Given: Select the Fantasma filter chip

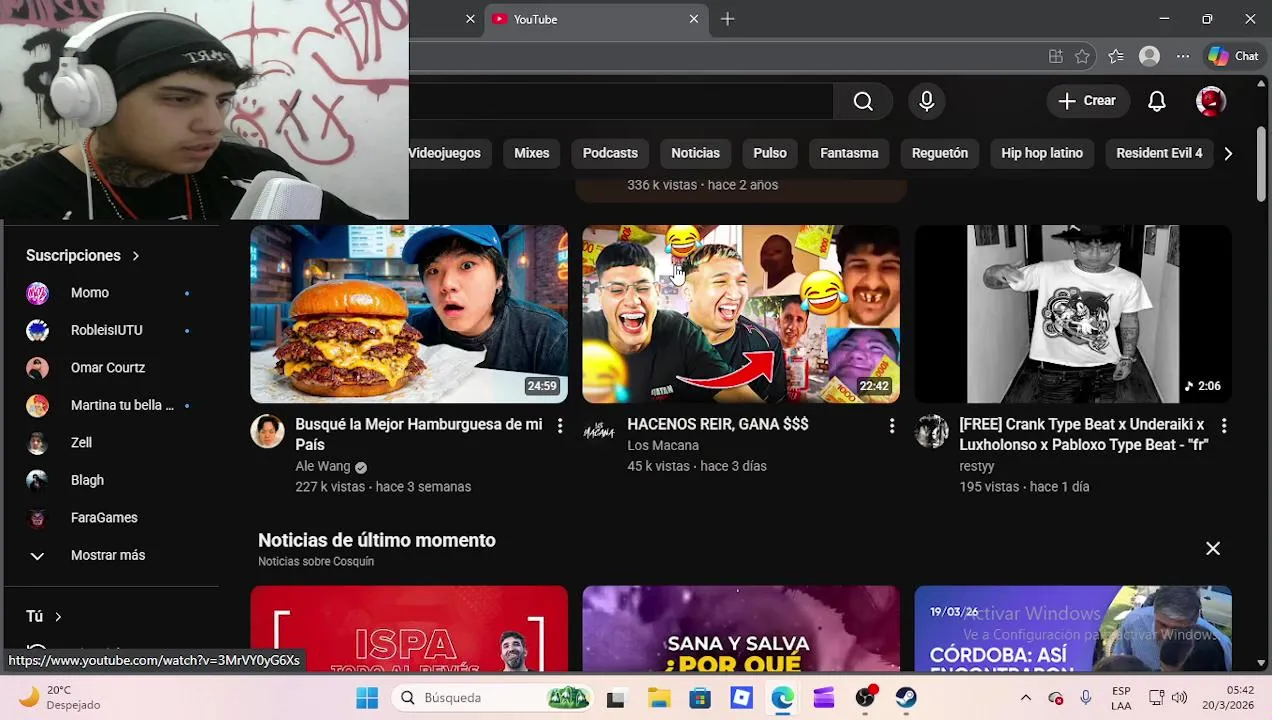Looking at the screenshot, I should [849, 153].
